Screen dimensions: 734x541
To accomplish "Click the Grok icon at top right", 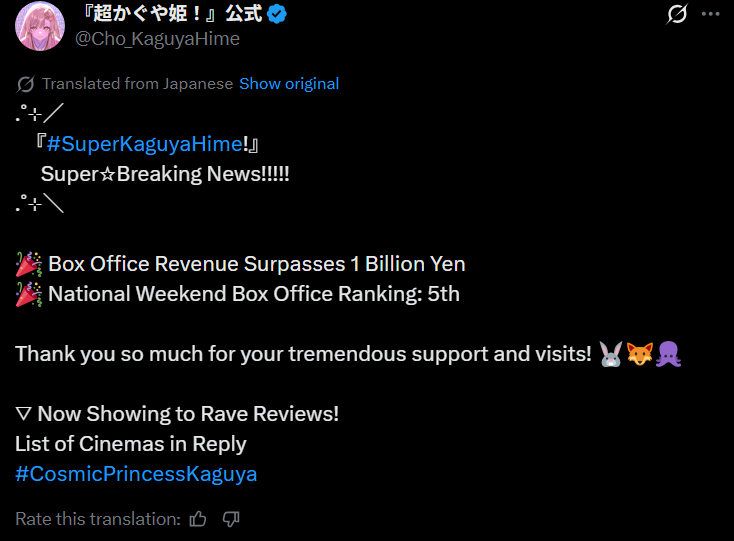I will click(x=677, y=14).
